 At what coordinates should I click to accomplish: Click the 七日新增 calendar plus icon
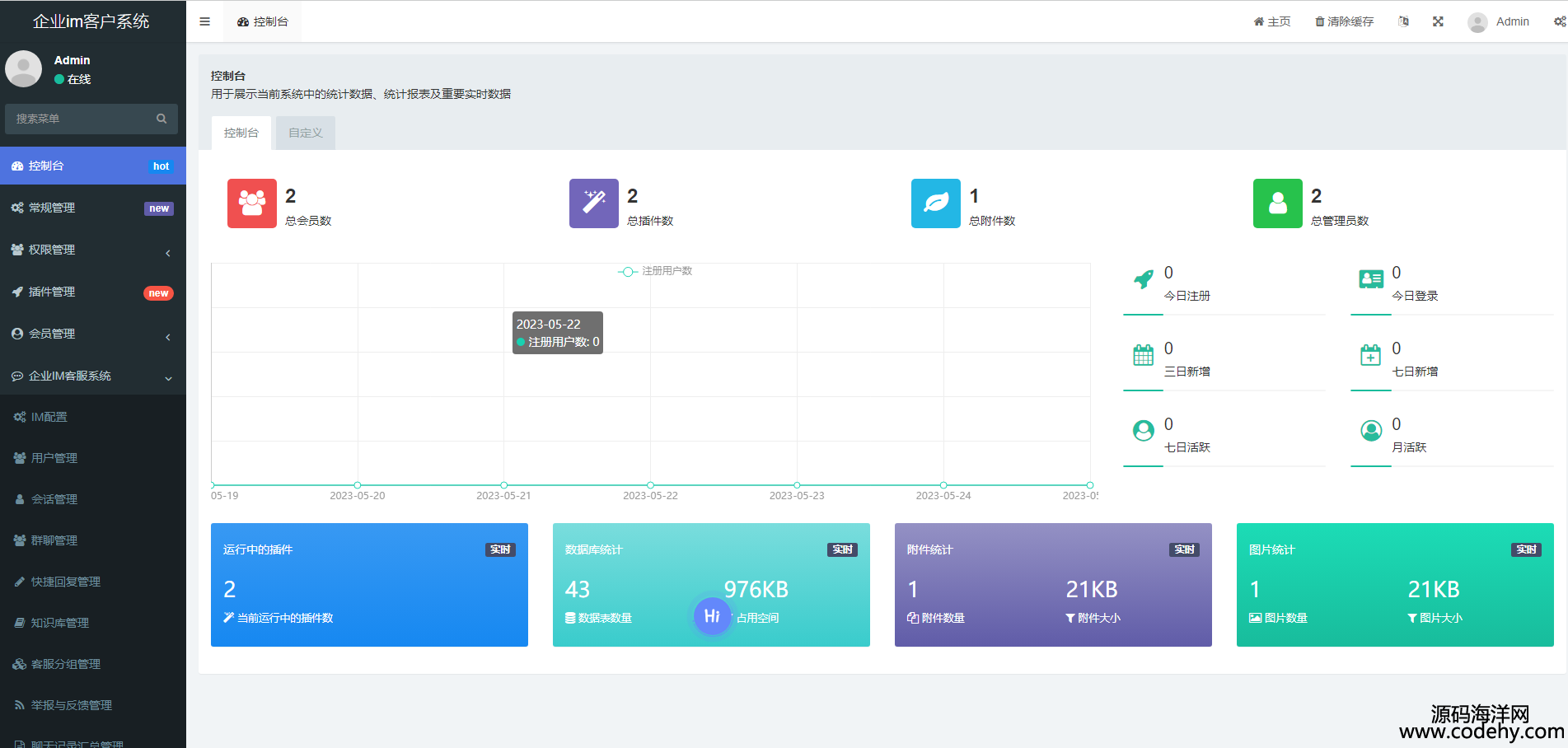pyautogui.click(x=1371, y=355)
